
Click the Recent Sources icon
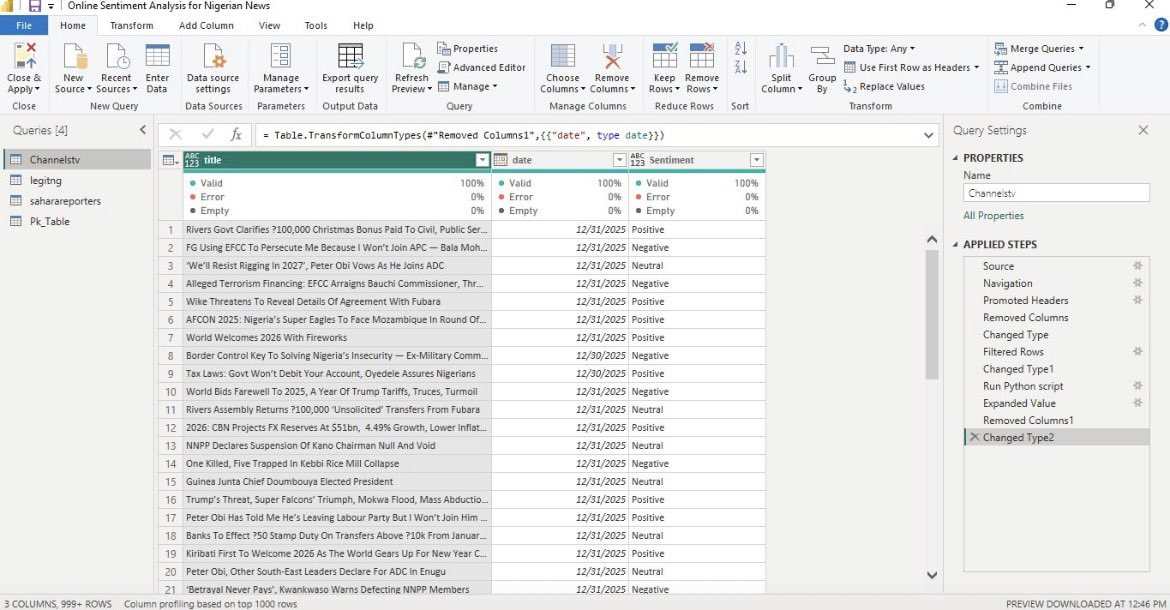coord(116,56)
